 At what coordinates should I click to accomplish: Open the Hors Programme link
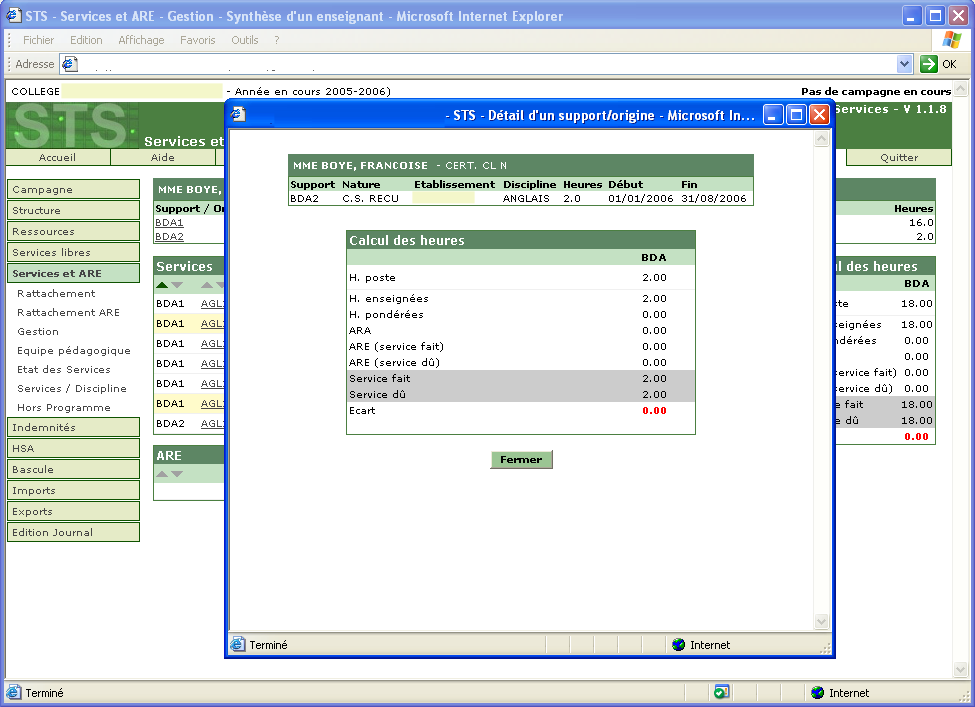(x=64, y=407)
